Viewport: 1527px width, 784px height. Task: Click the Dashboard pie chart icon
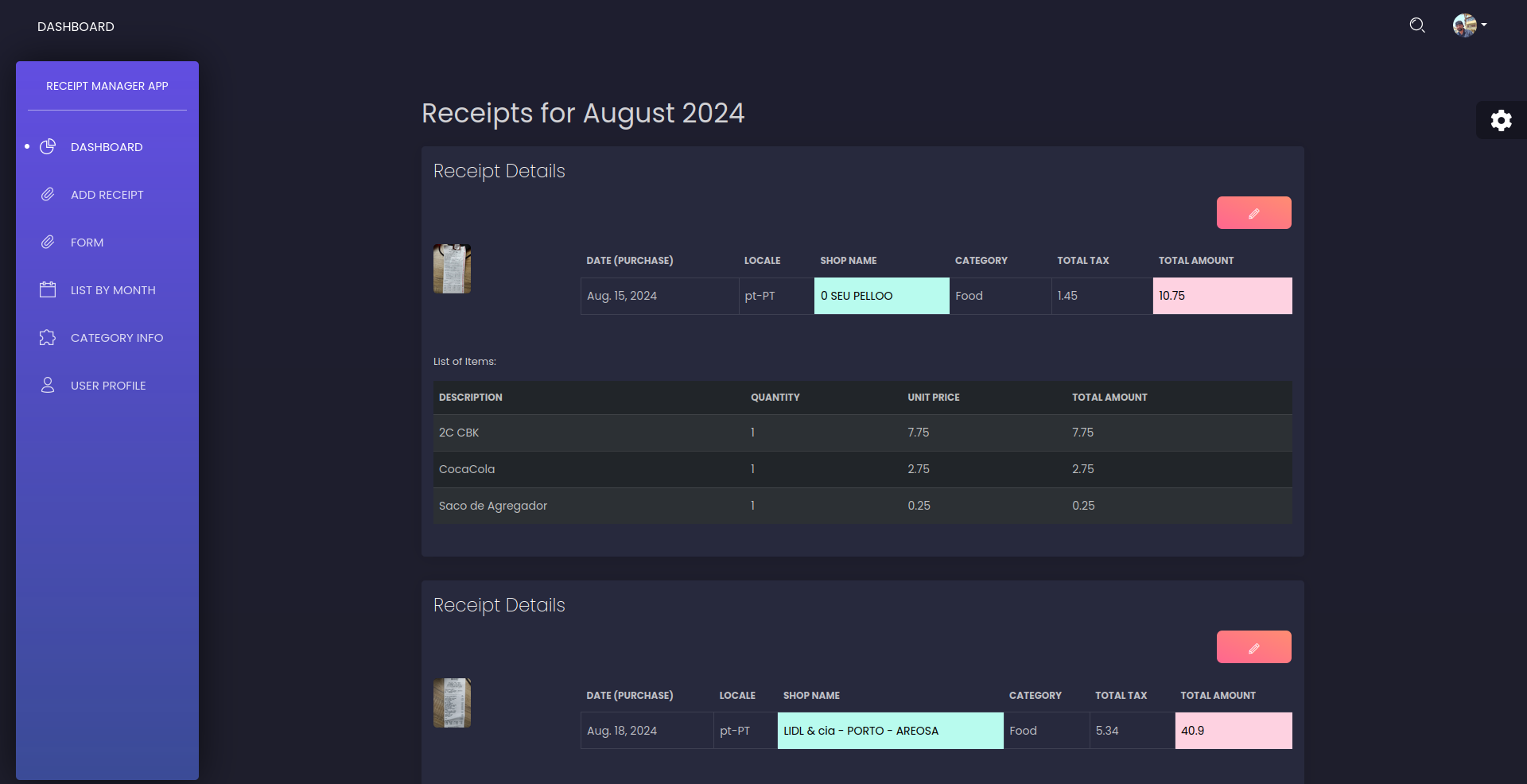(x=48, y=147)
